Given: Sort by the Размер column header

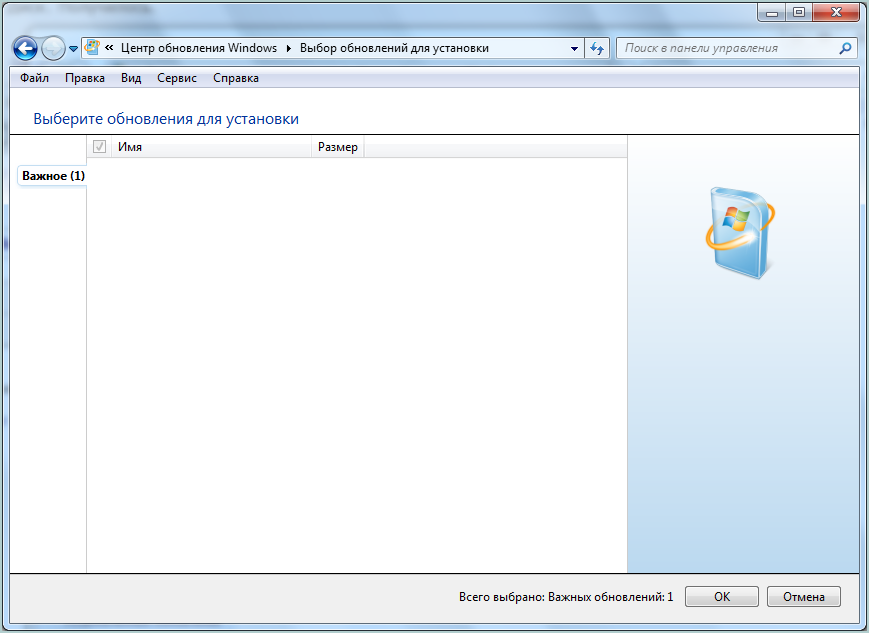Looking at the screenshot, I should coord(338,147).
